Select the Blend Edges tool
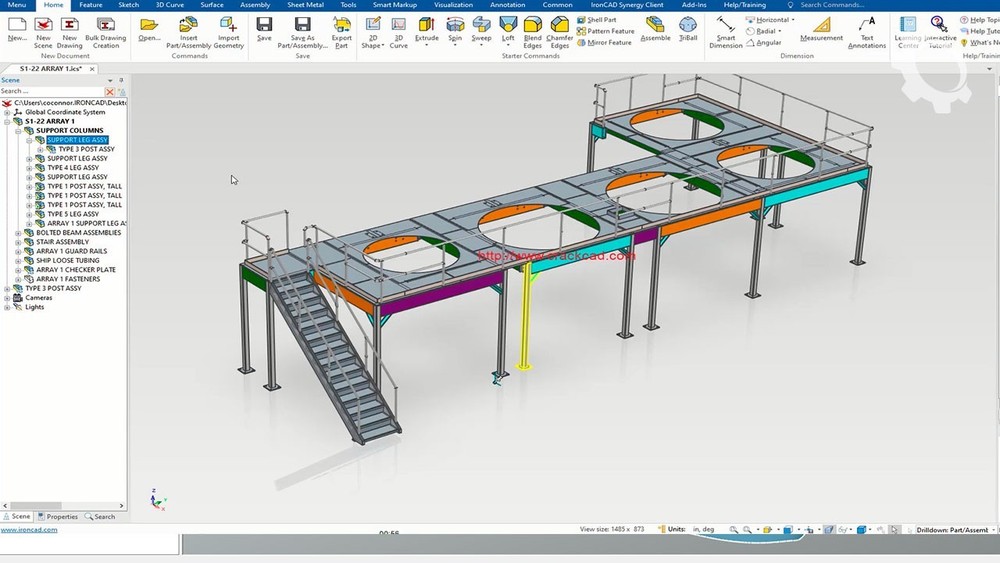Image resolution: width=1000 pixels, height=563 pixels. pos(533,33)
